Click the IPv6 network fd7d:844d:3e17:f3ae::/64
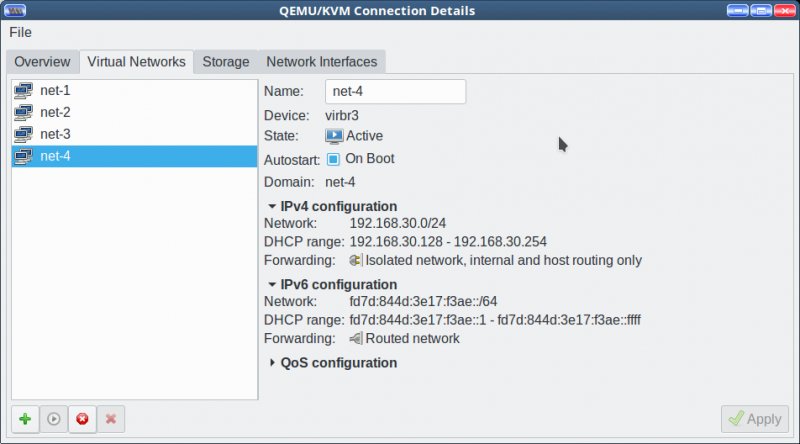800x444 pixels. click(x=423, y=302)
